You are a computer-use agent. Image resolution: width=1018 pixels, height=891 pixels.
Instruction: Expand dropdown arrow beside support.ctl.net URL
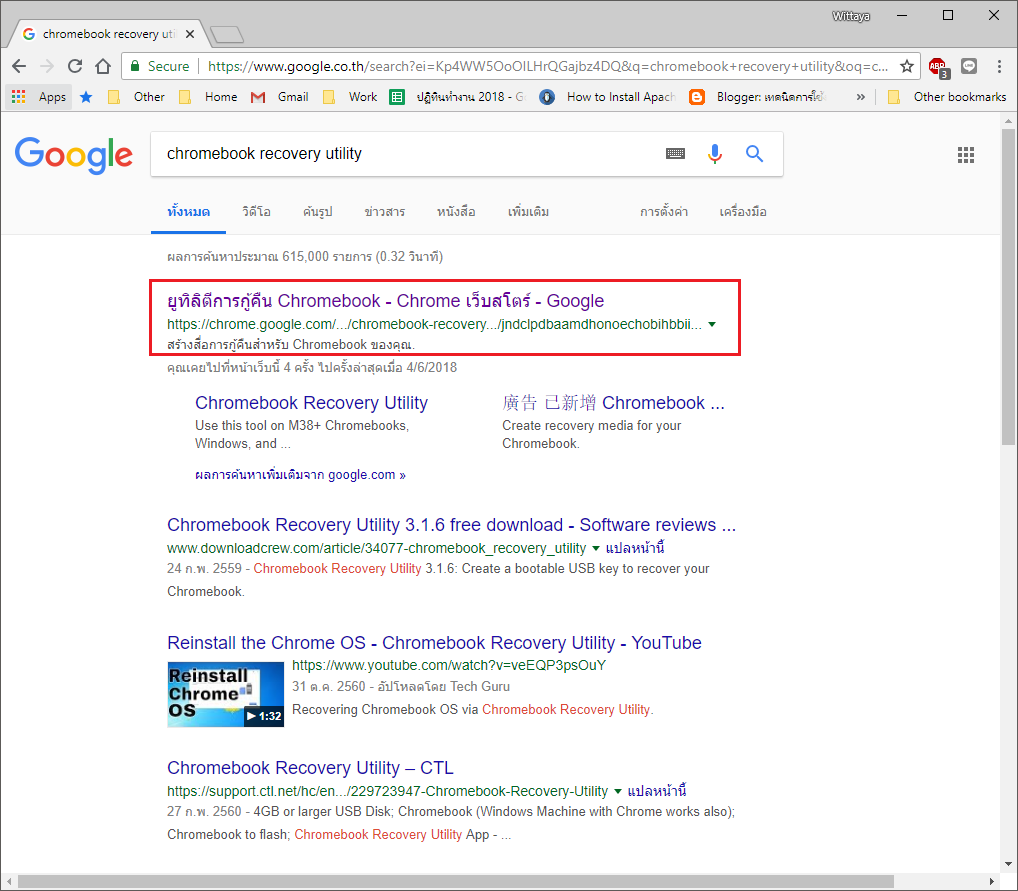click(617, 791)
